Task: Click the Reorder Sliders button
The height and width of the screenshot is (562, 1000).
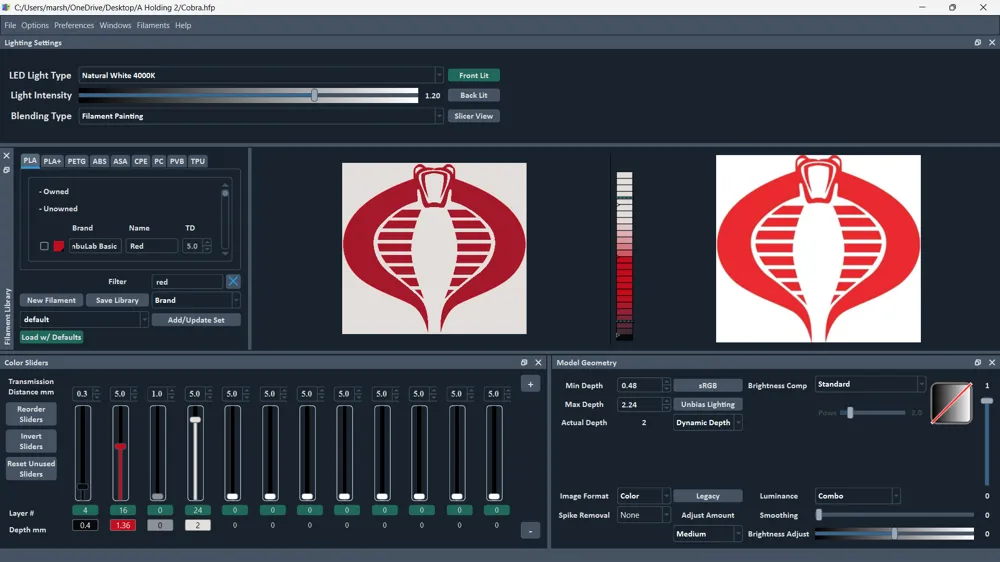Action: (x=31, y=414)
